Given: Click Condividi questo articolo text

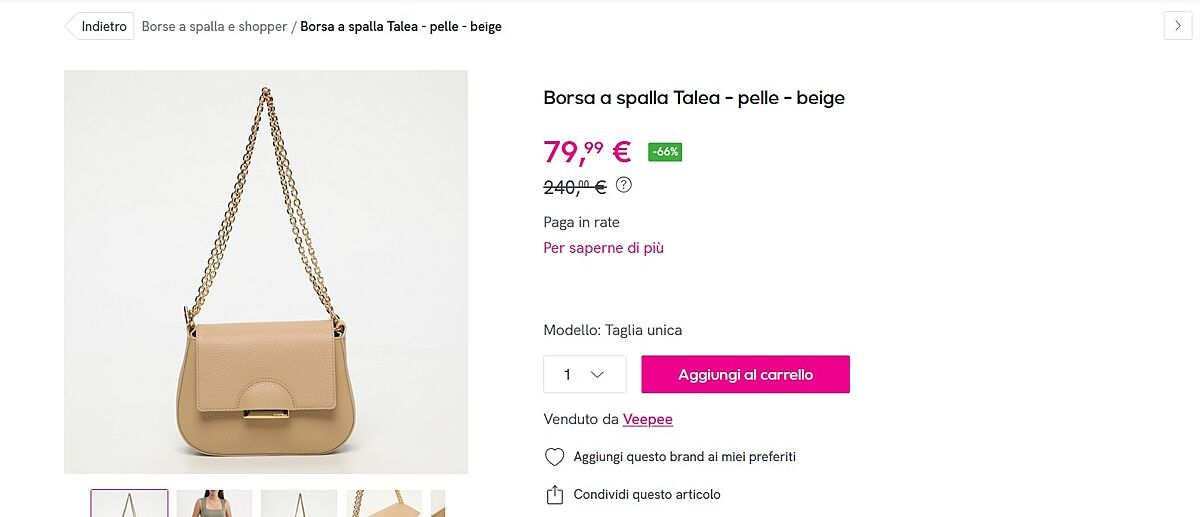Looking at the screenshot, I should pos(646,495).
